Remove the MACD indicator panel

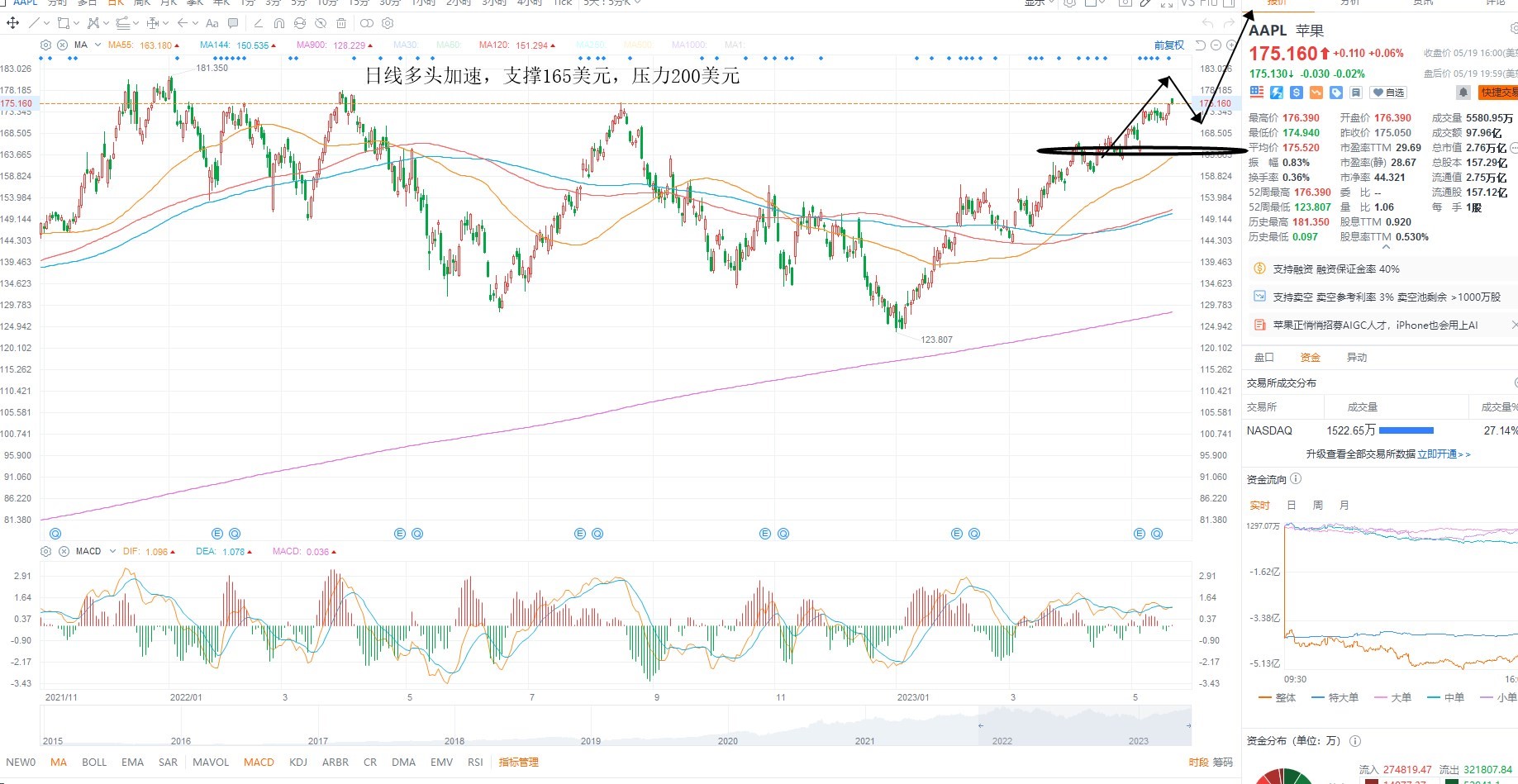click(64, 551)
